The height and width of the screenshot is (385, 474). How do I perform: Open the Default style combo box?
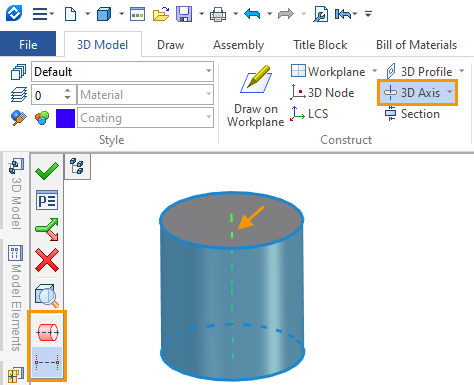[x=122, y=71]
